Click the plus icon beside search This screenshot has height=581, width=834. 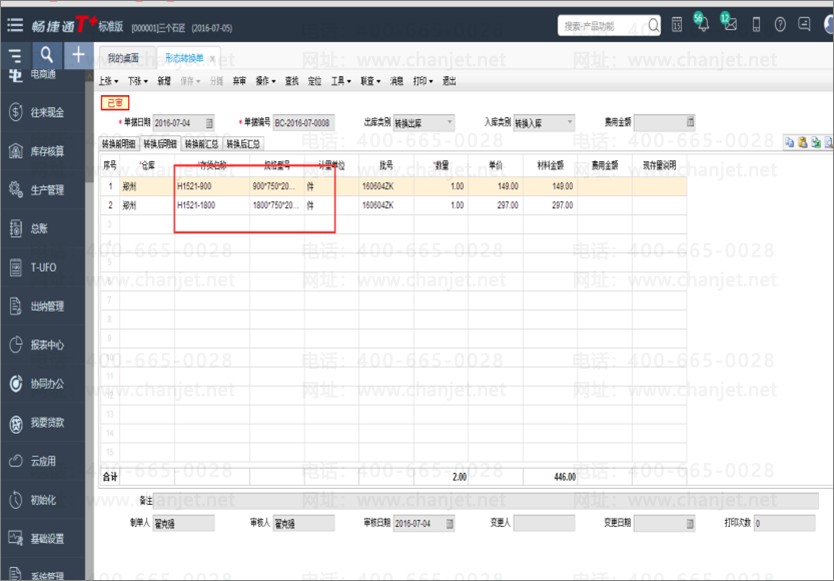pyautogui.click(x=78, y=54)
